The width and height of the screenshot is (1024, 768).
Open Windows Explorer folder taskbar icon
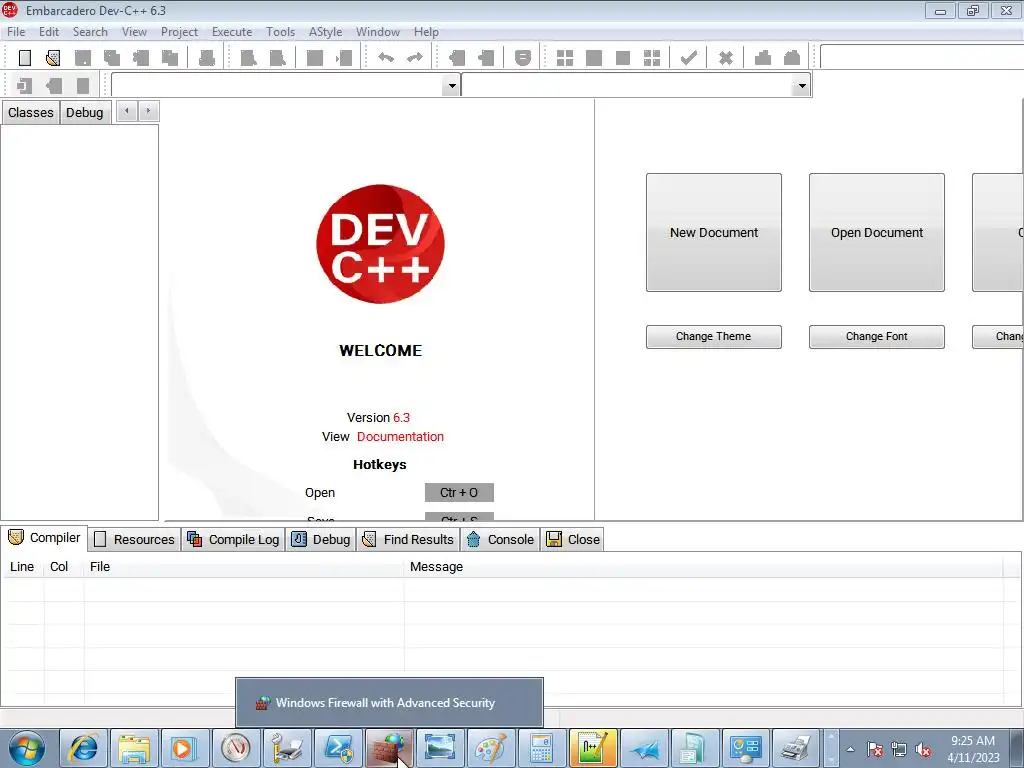tap(134, 748)
